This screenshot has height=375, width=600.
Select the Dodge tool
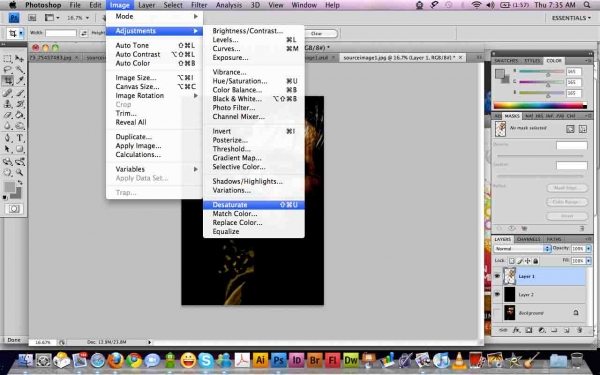20,126
